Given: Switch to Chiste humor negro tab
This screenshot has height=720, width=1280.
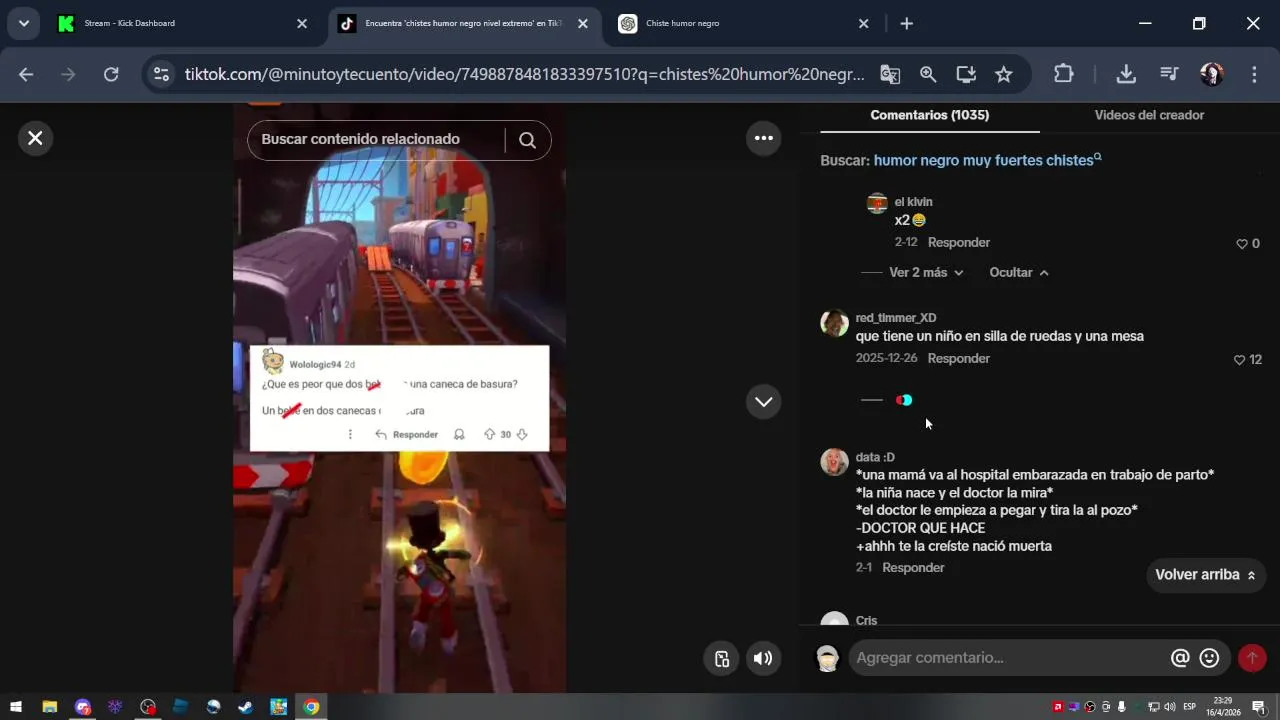Looking at the screenshot, I should tap(740, 23).
